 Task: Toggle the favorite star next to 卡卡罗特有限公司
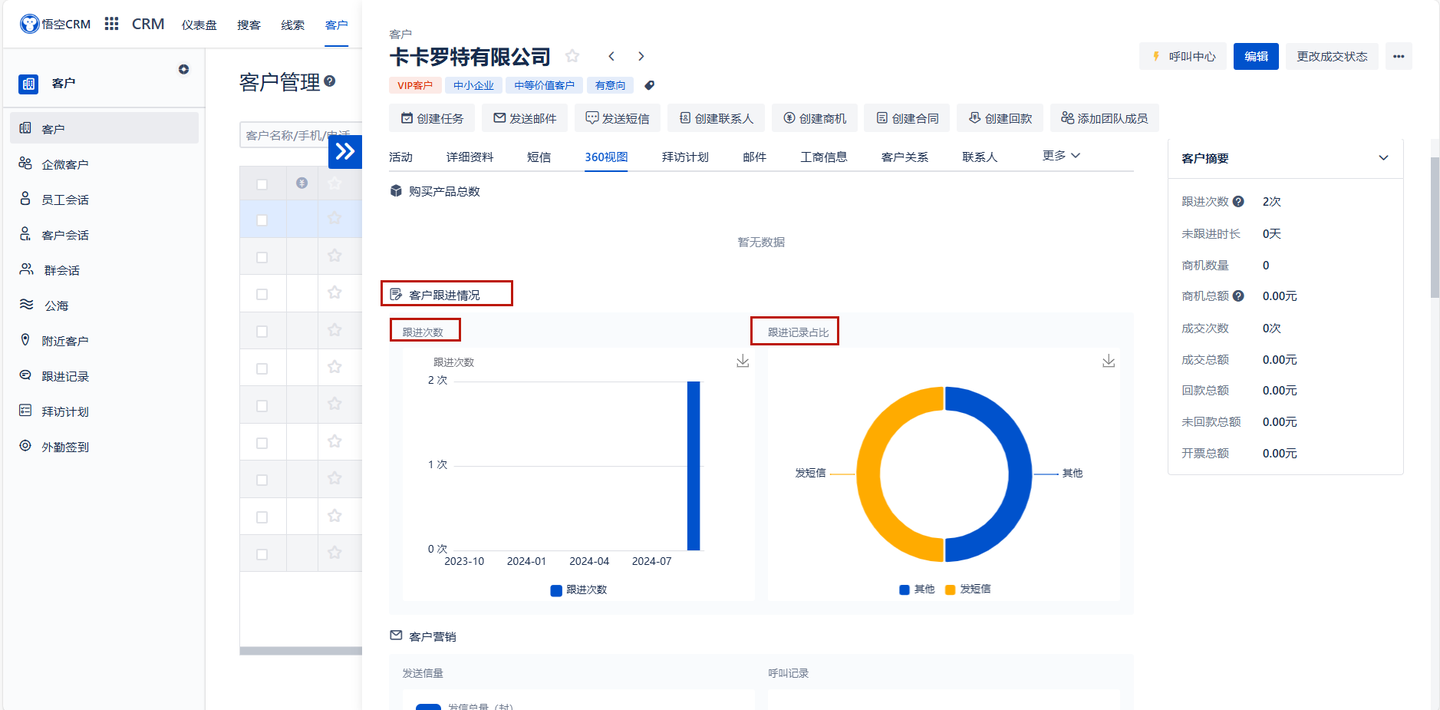tap(571, 57)
